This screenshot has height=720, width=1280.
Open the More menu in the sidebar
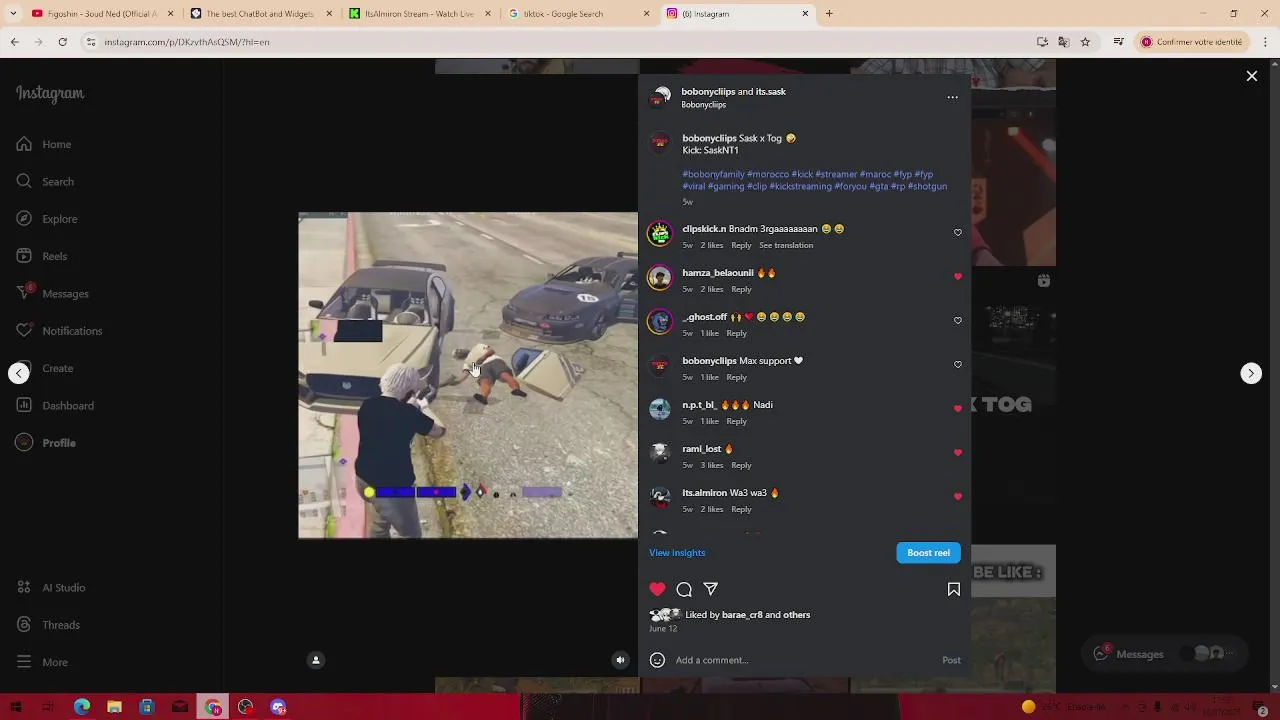[x=42, y=662]
